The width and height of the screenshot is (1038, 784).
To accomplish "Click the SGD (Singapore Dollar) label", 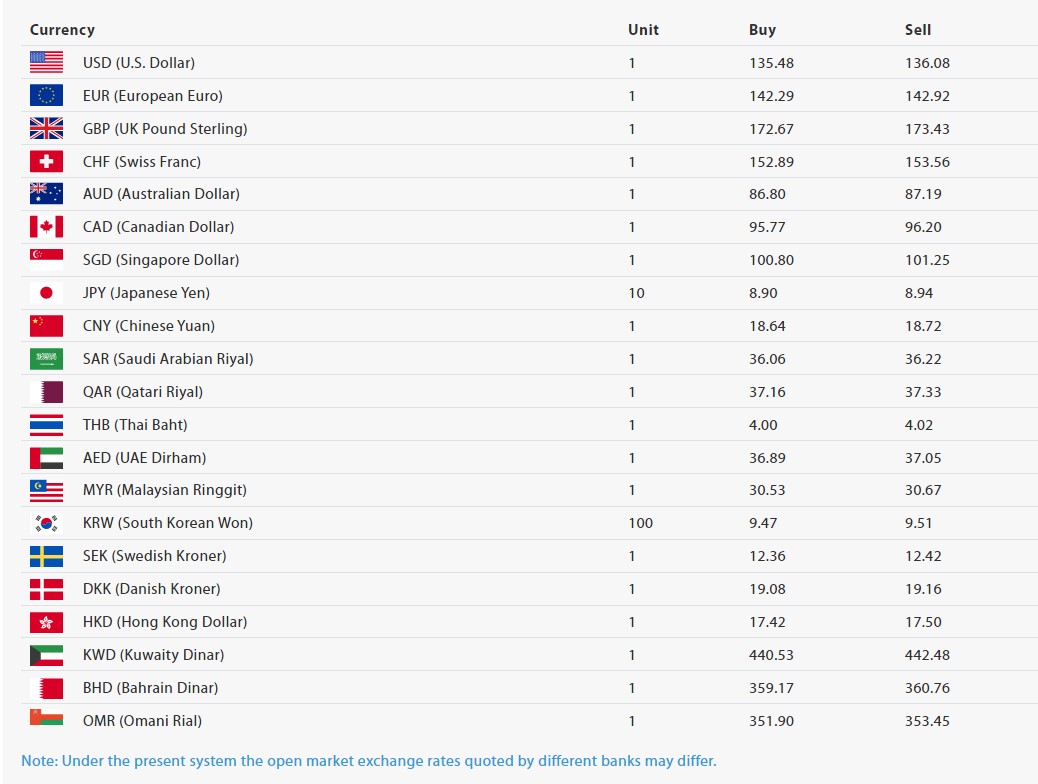I will (161, 260).
